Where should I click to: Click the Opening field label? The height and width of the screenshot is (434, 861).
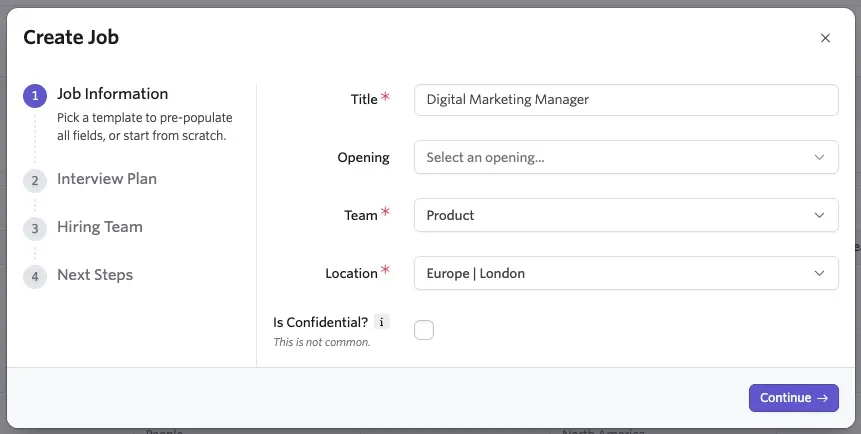coord(364,157)
